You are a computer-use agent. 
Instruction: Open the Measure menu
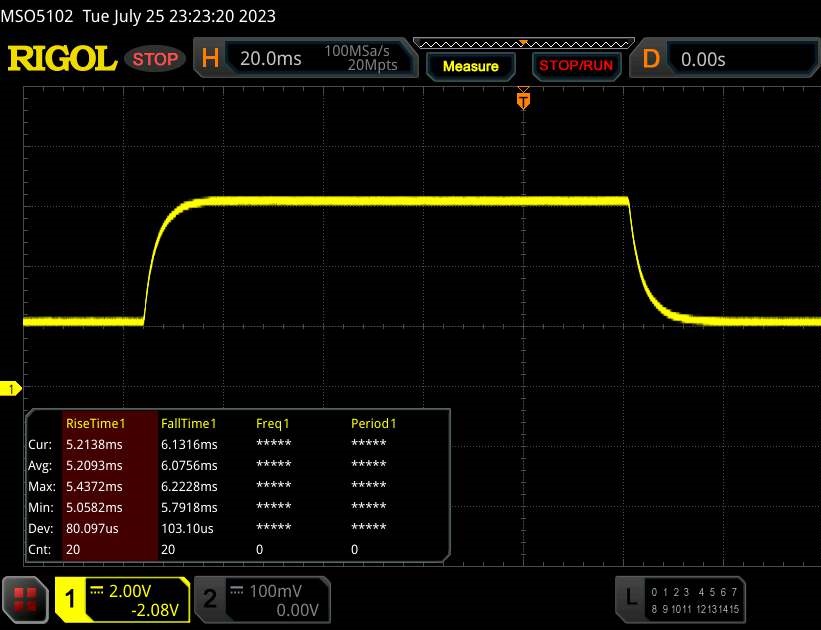click(471, 66)
